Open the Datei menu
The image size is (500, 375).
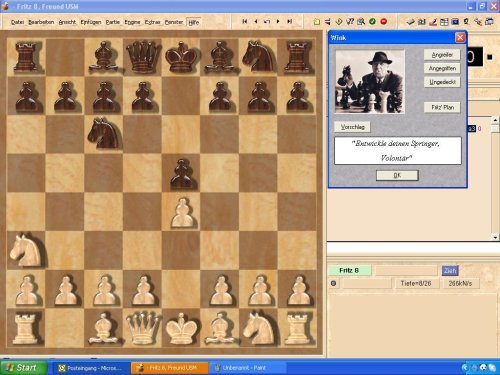pos(17,22)
